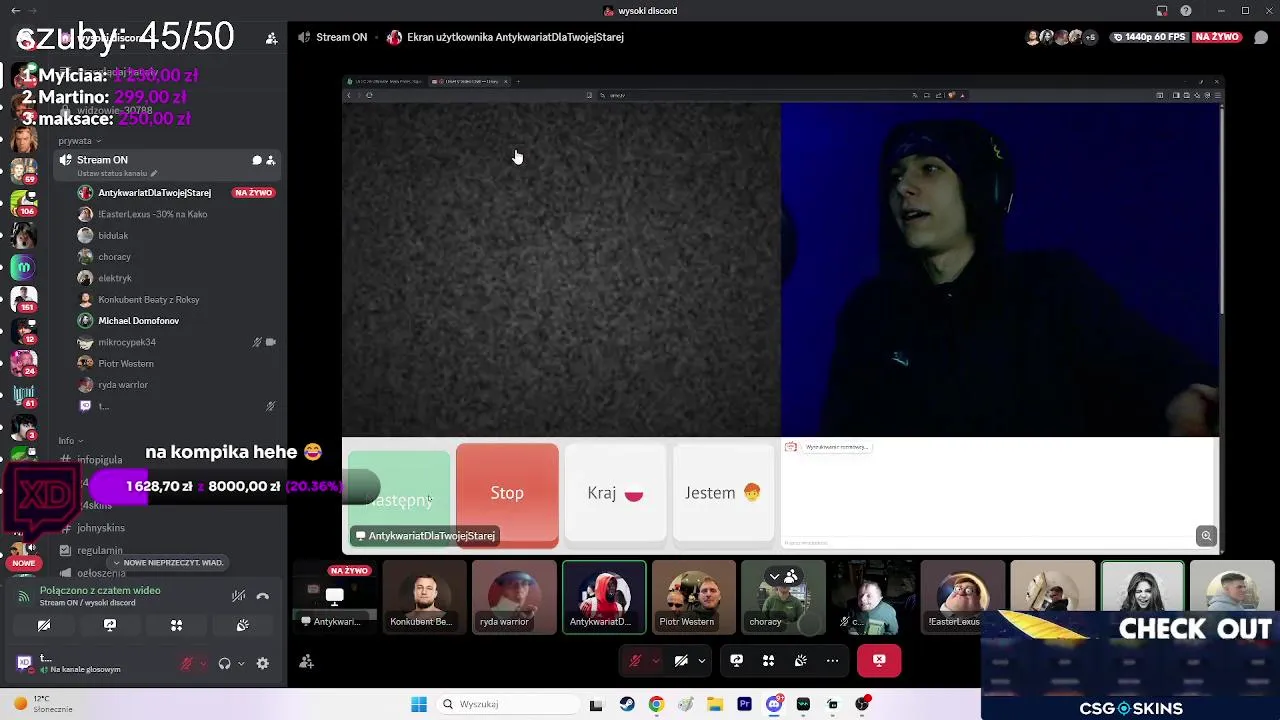Open camera device dropdown in call bar
Image resolution: width=1280 pixels, height=720 pixels.
click(702, 660)
